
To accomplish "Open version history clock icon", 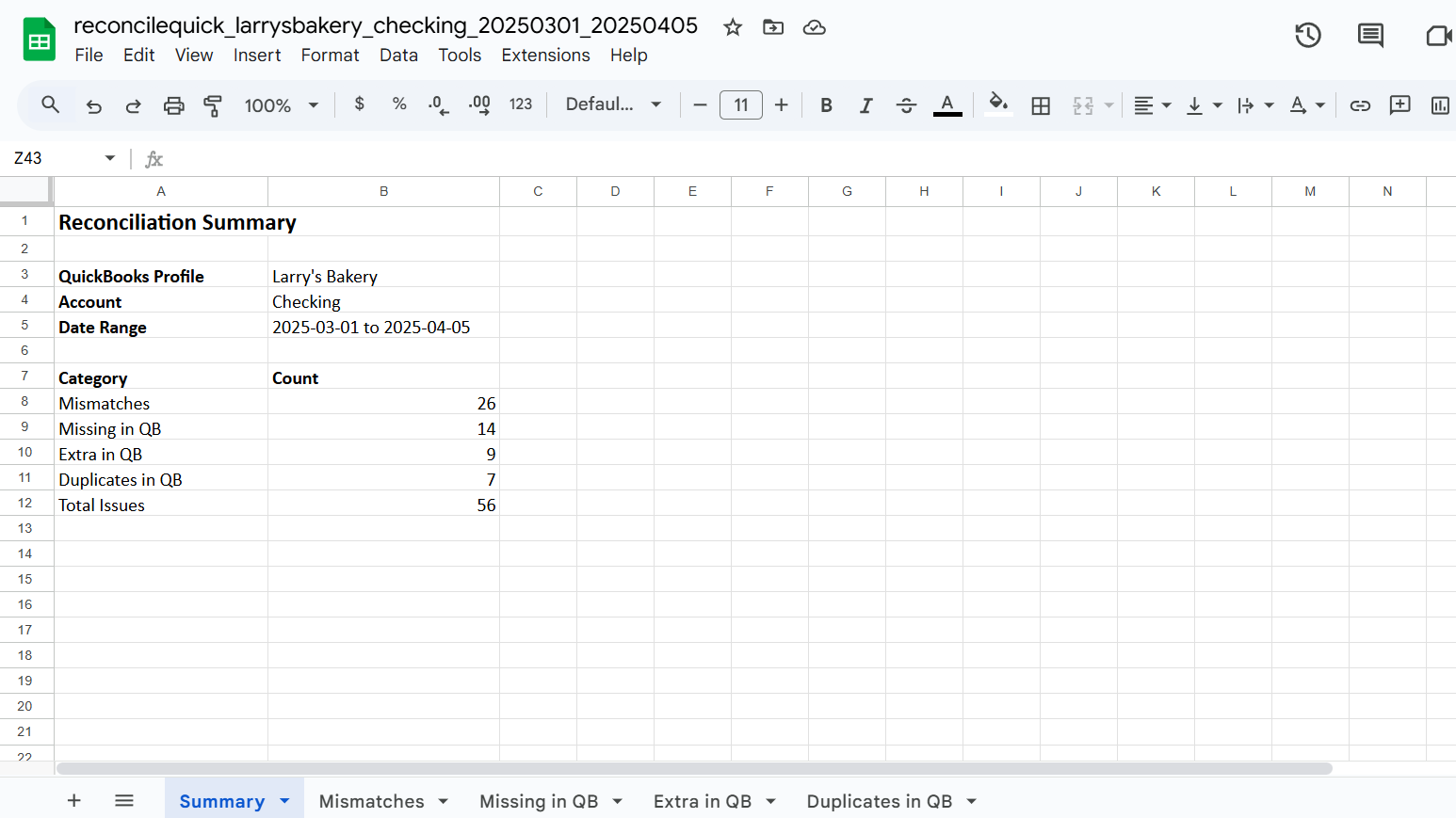I will 1308,36.
